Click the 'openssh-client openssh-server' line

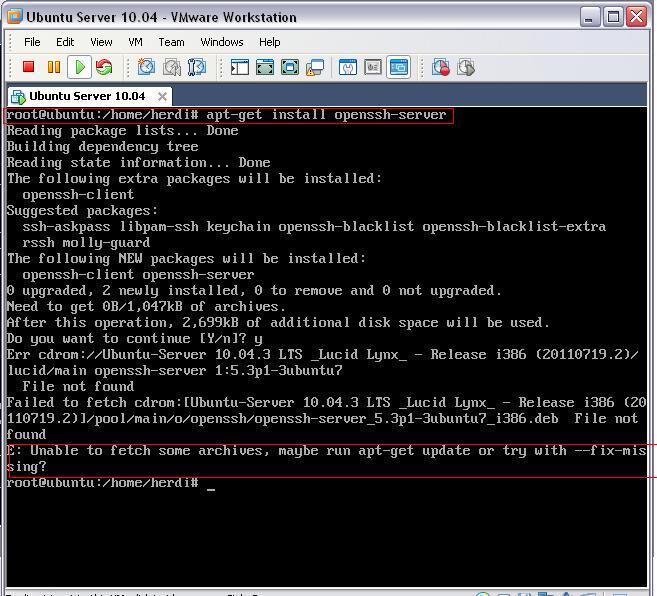pos(138,275)
